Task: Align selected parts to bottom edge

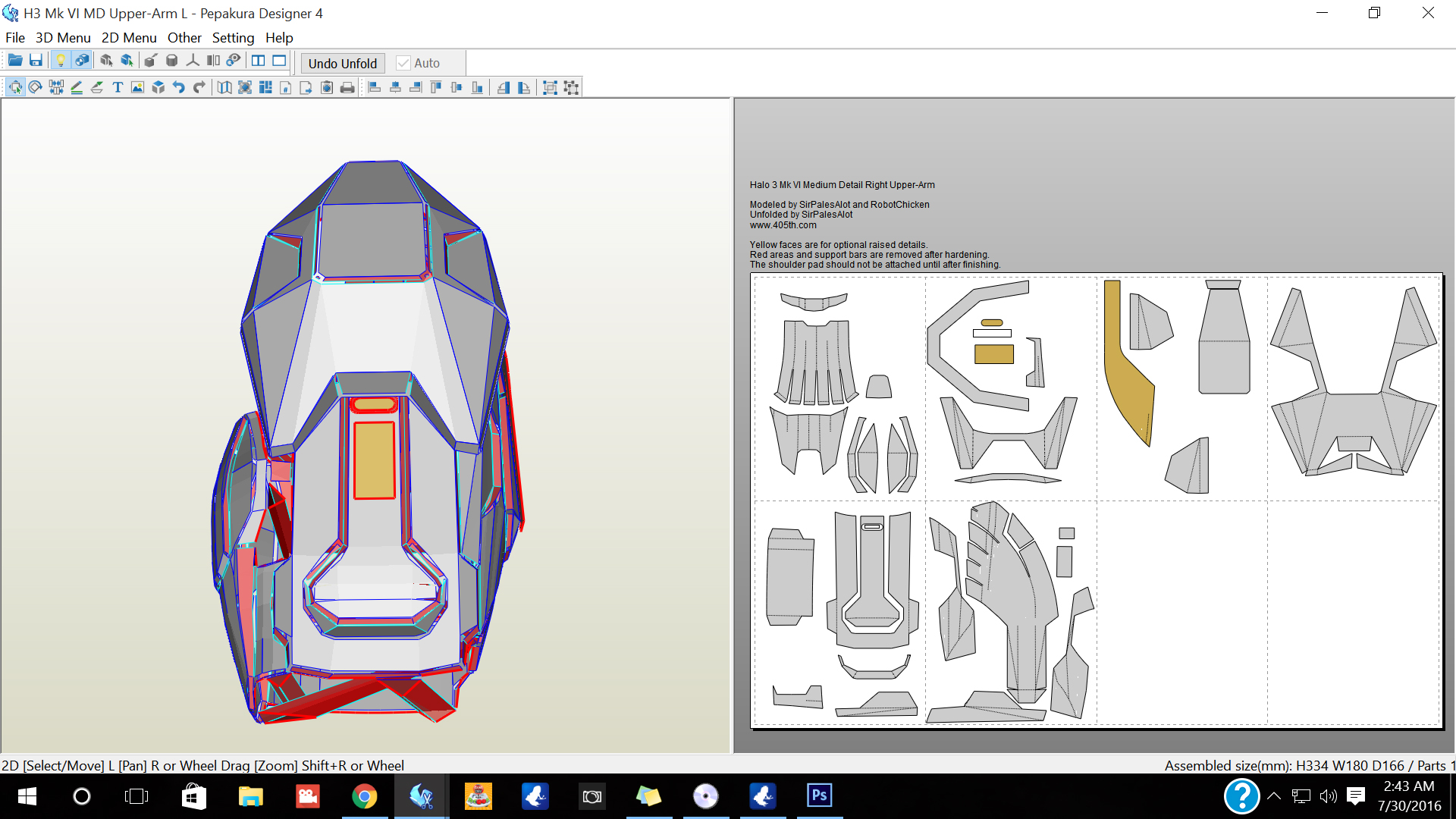Action: pos(477,87)
